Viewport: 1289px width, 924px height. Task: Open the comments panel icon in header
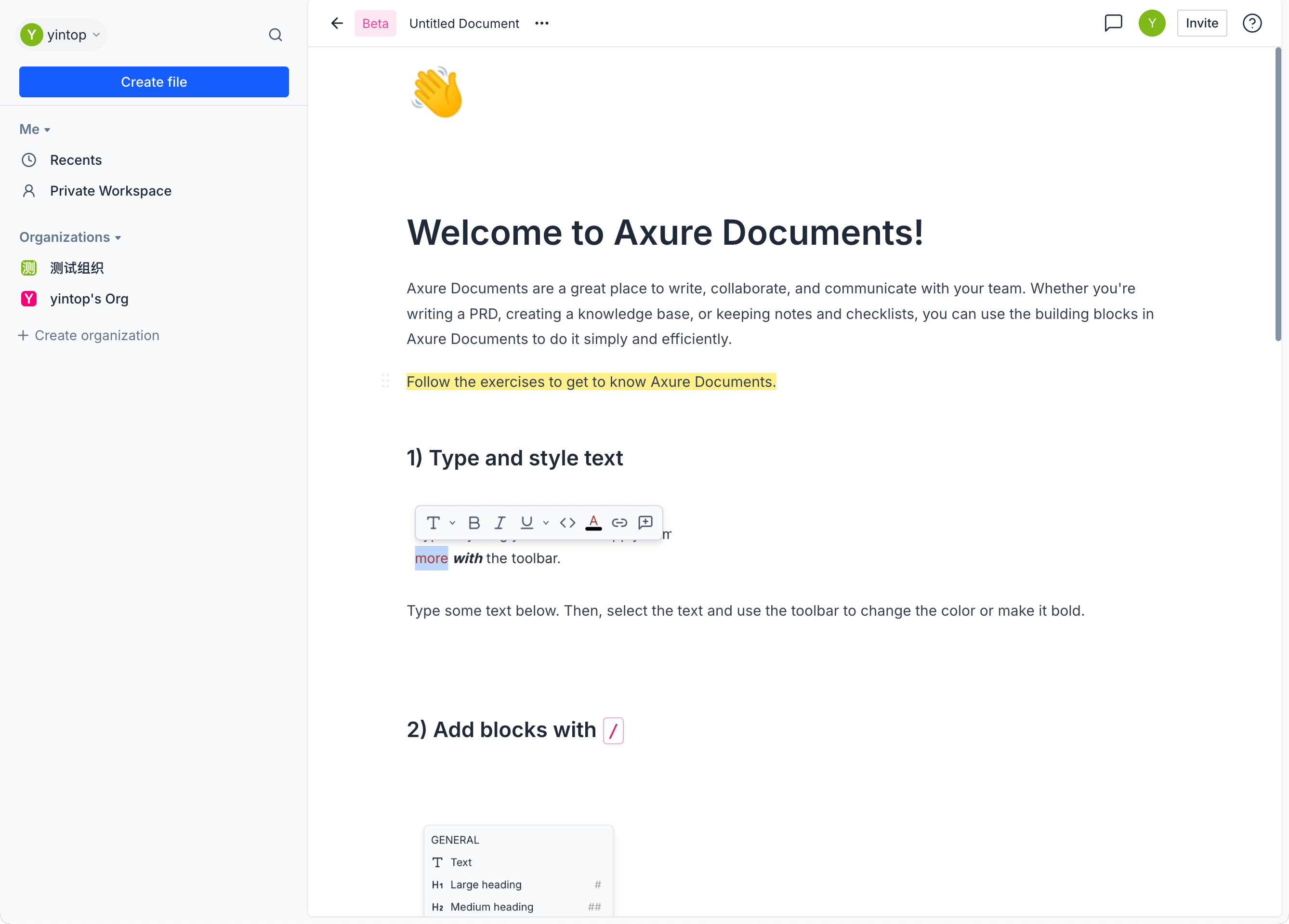click(1113, 23)
